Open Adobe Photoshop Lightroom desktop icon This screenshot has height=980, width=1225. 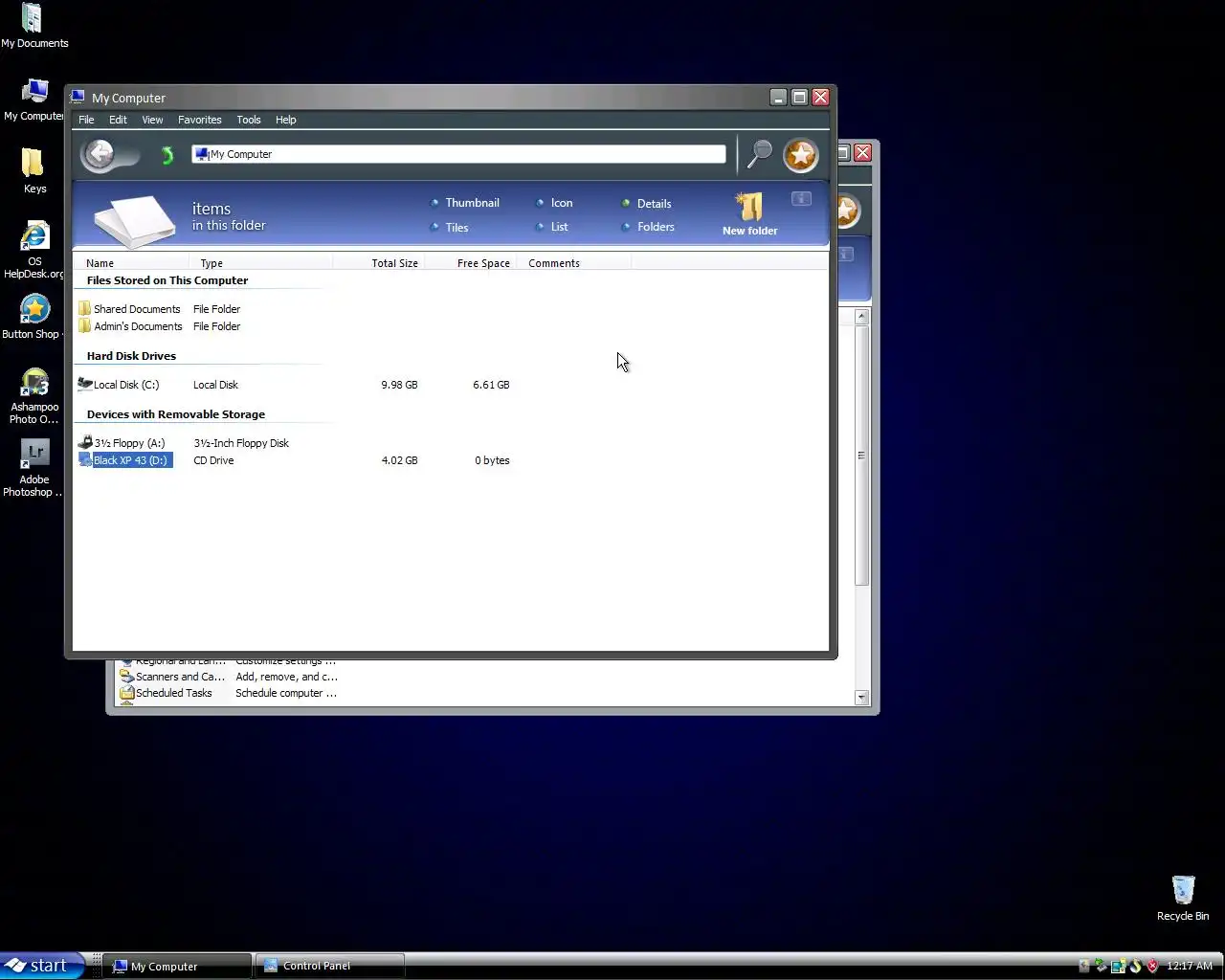(34, 469)
